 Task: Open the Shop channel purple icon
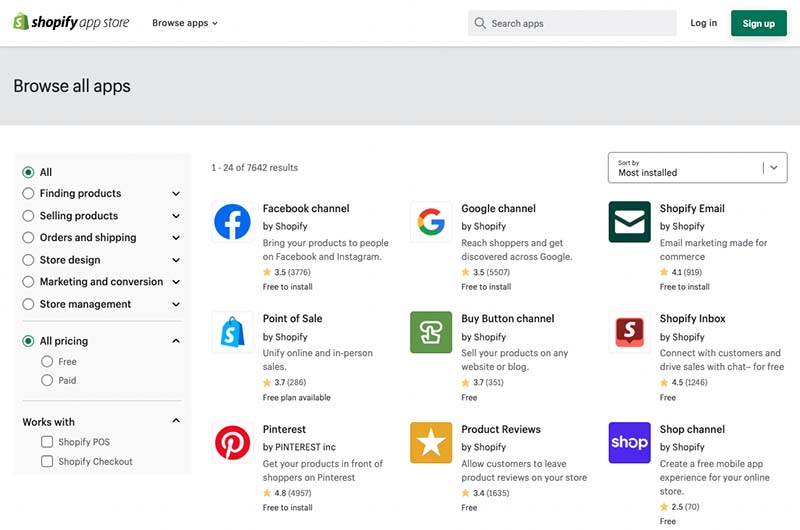click(x=629, y=443)
